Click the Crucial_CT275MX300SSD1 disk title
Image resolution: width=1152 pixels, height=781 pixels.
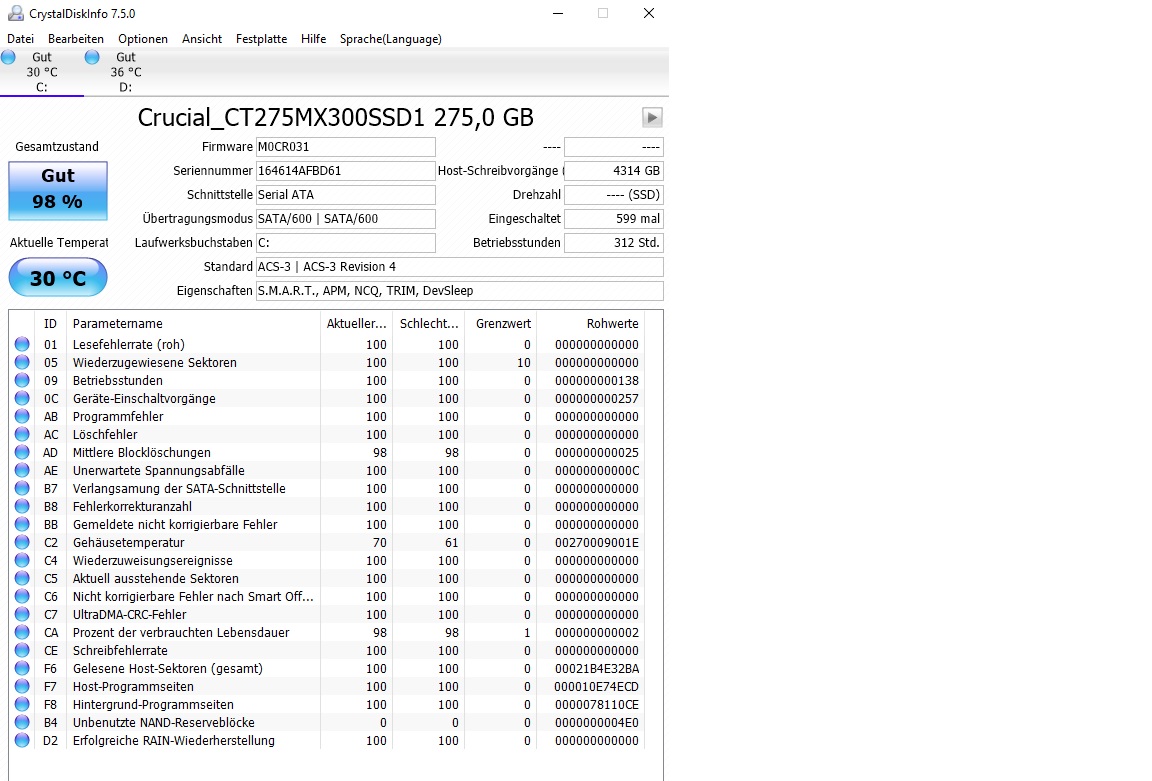[x=336, y=118]
